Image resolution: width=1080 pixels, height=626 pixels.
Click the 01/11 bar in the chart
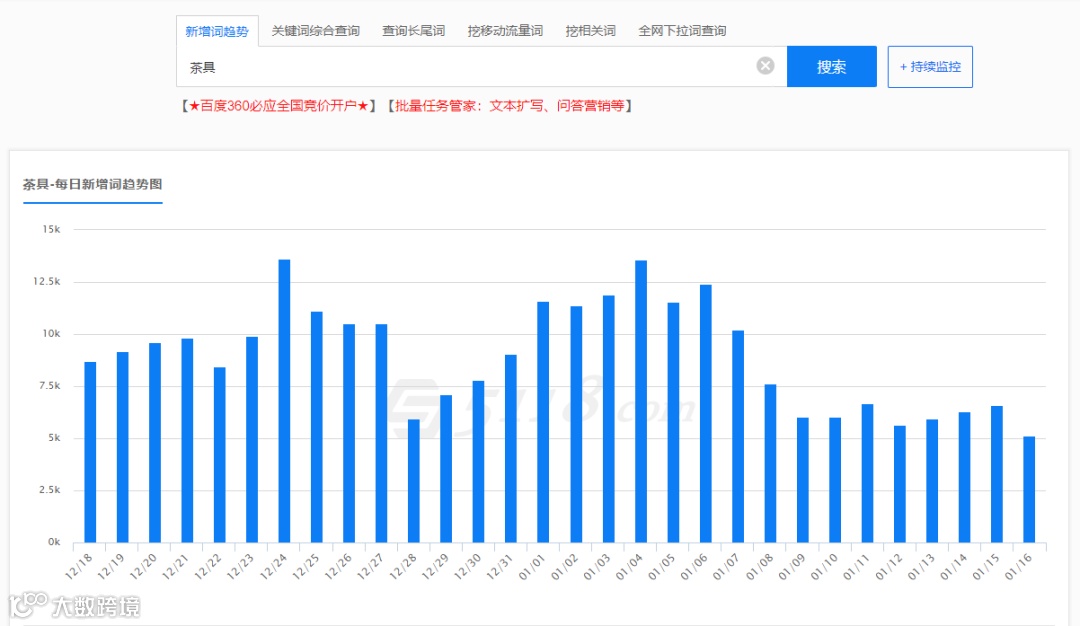[868, 474]
